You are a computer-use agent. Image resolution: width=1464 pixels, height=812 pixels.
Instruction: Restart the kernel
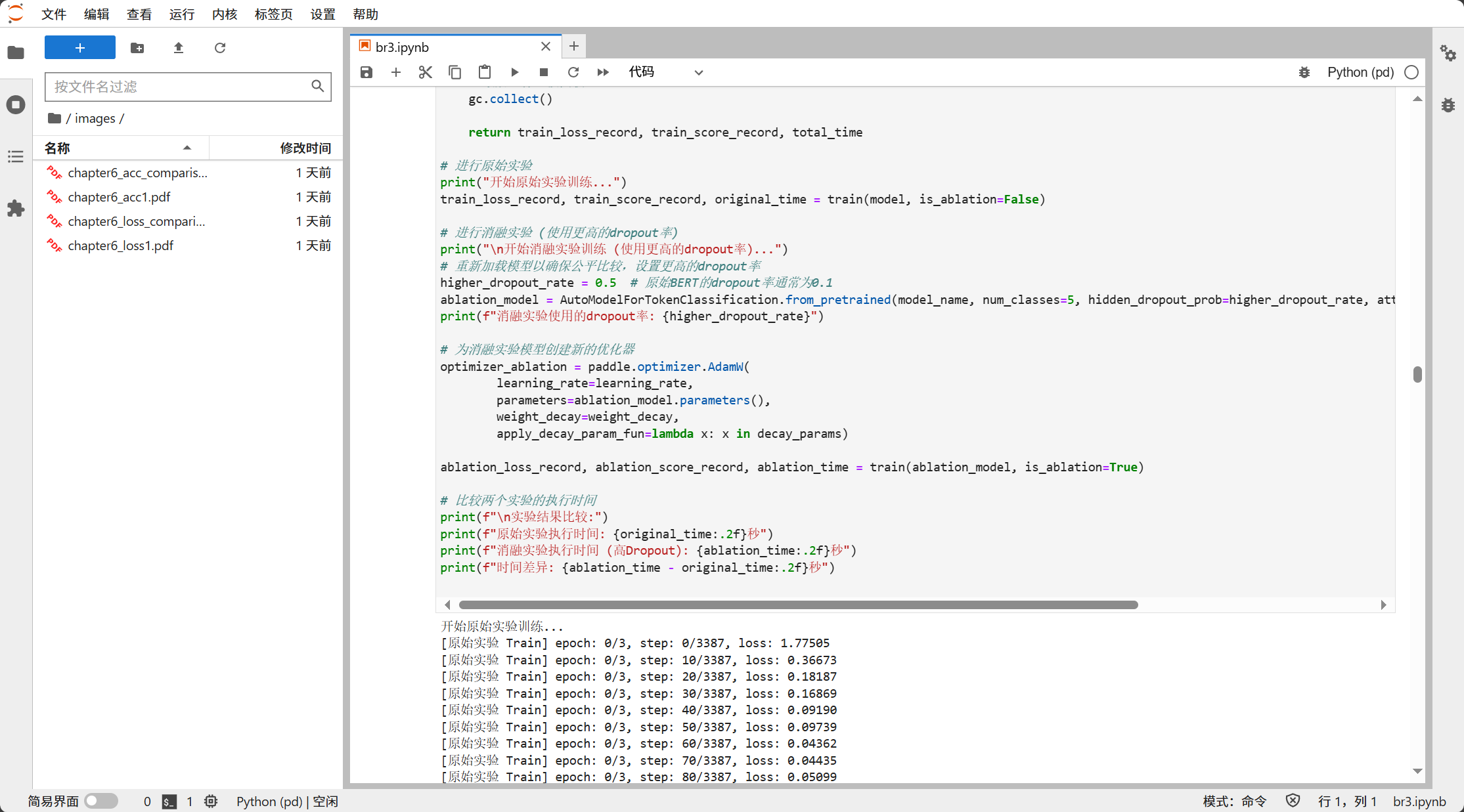coord(573,72)
